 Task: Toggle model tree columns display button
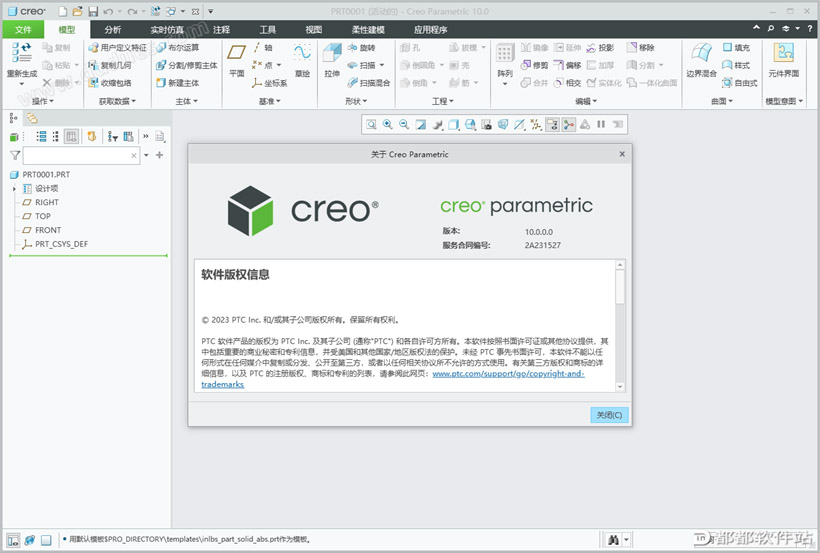(x=71, y=137)
